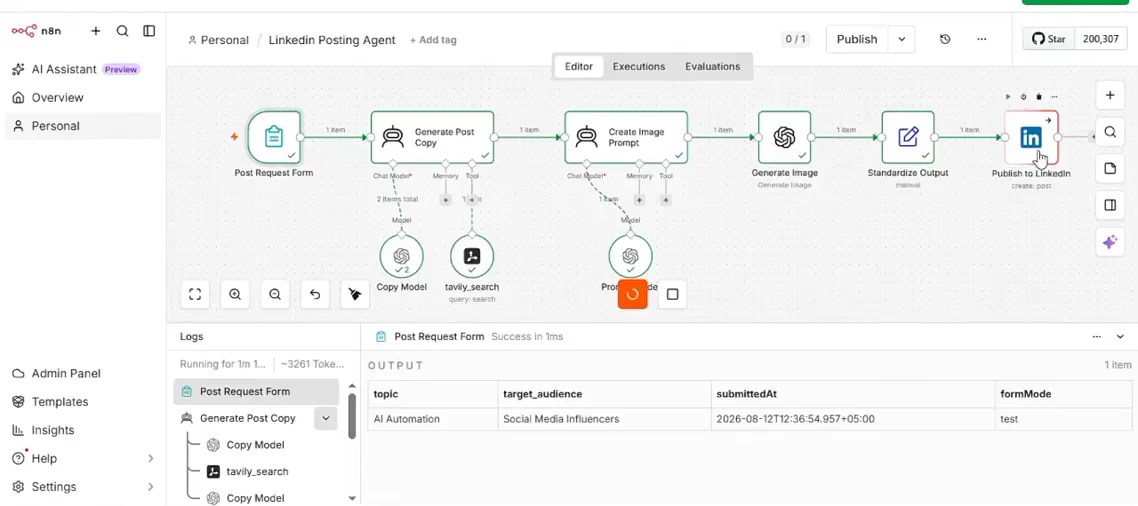The image size is (1138, 506).
Task: Open workflow history clock icon
Action: 945,39
